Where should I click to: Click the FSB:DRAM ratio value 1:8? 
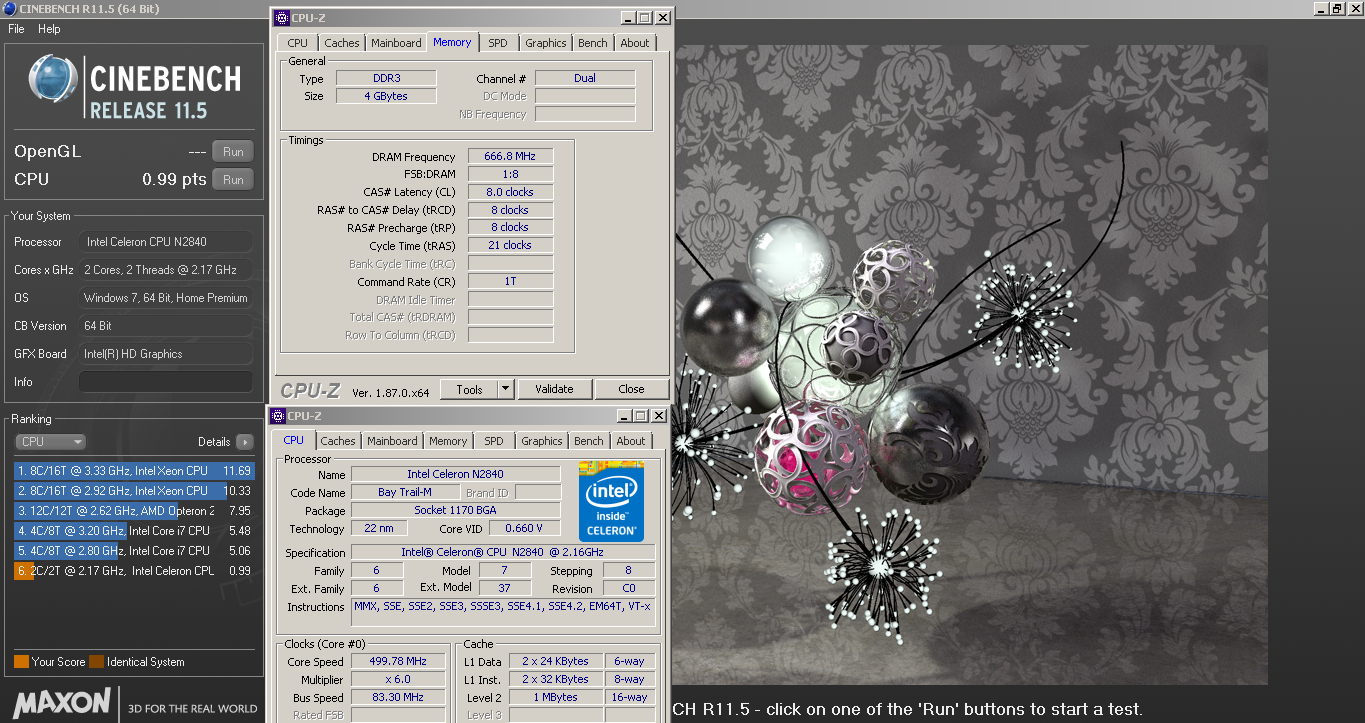click(510, 175)
